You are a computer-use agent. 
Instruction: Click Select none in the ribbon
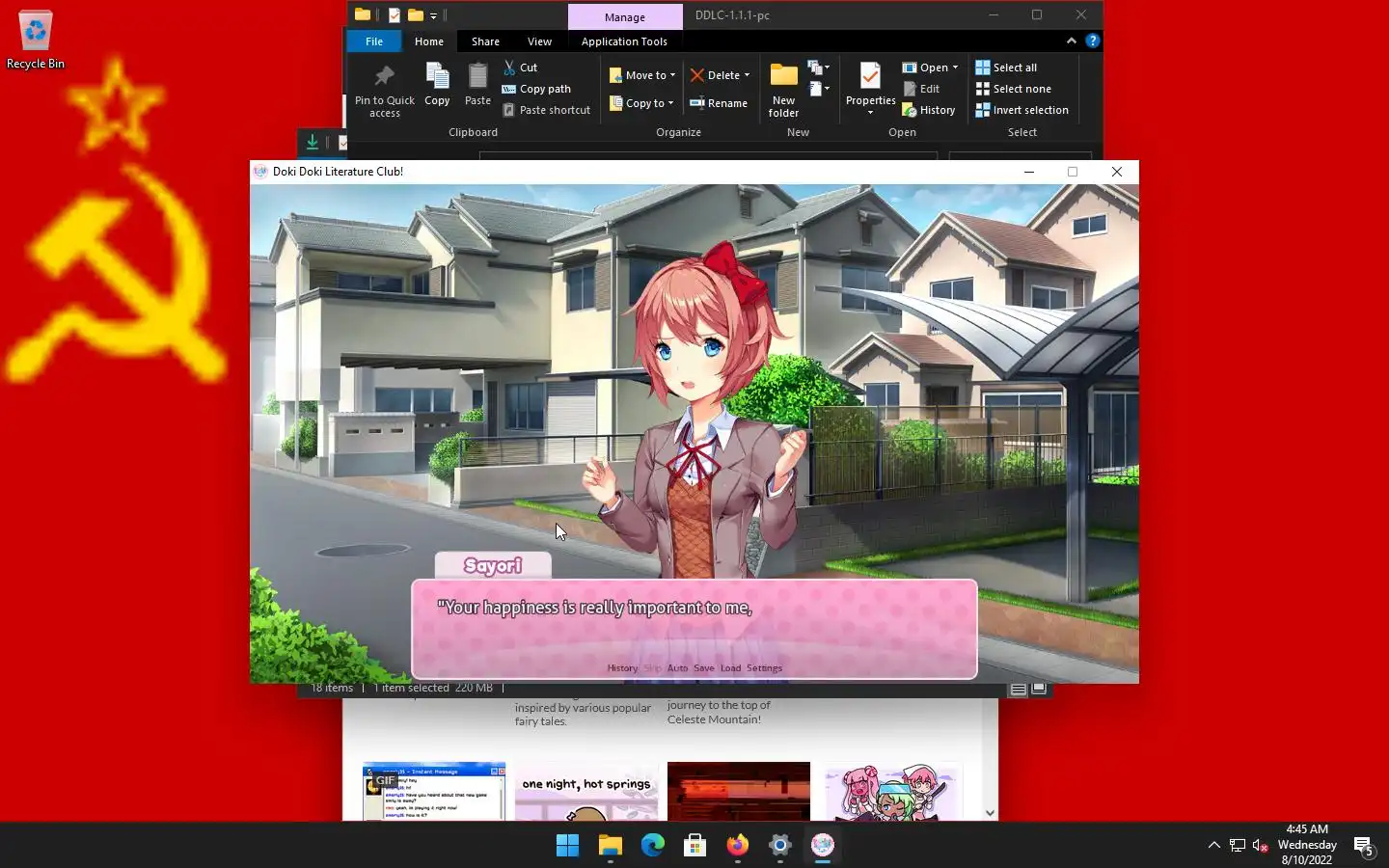click(x=1013, y=89)
